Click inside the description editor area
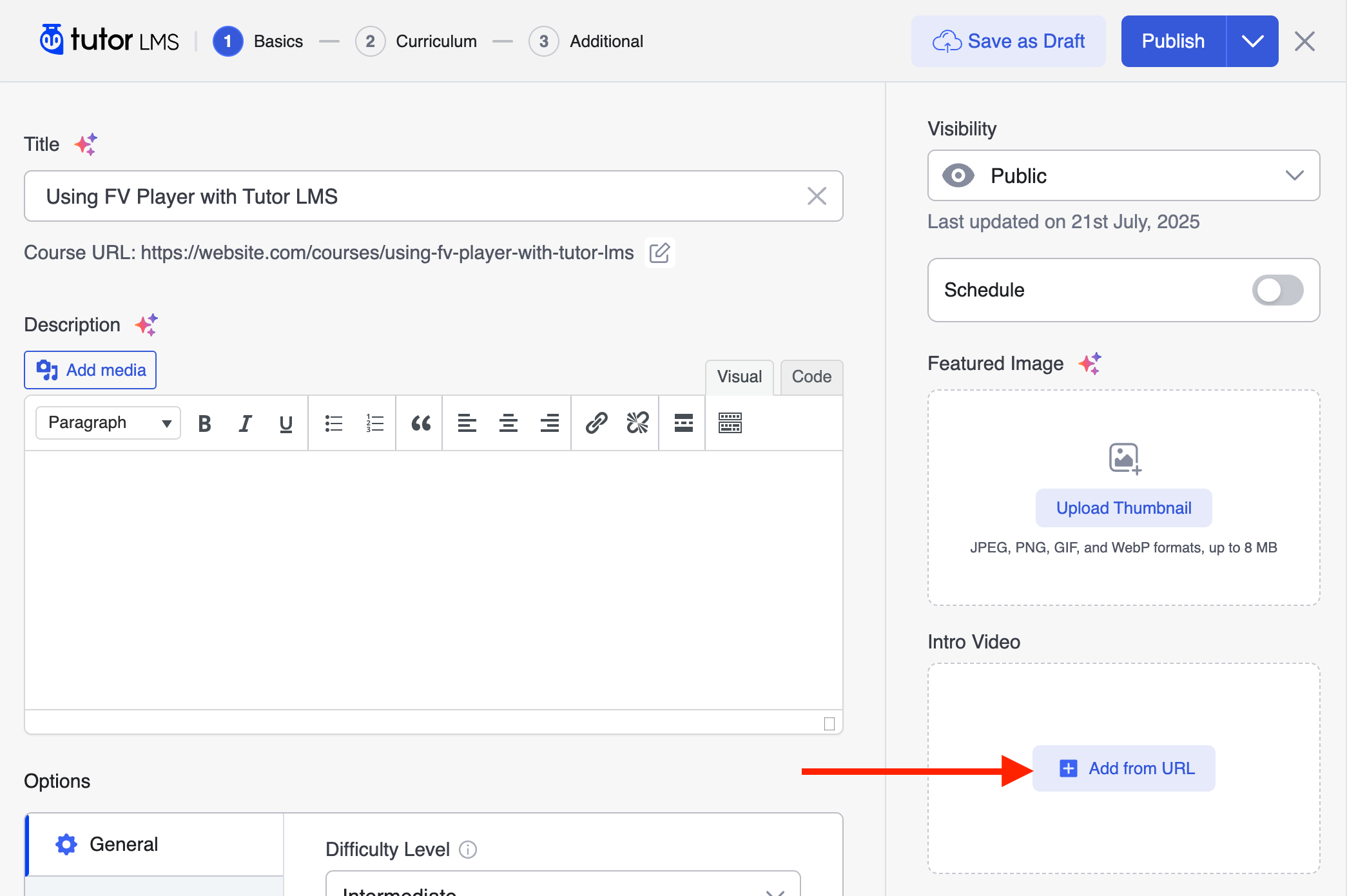 [434, 580]
